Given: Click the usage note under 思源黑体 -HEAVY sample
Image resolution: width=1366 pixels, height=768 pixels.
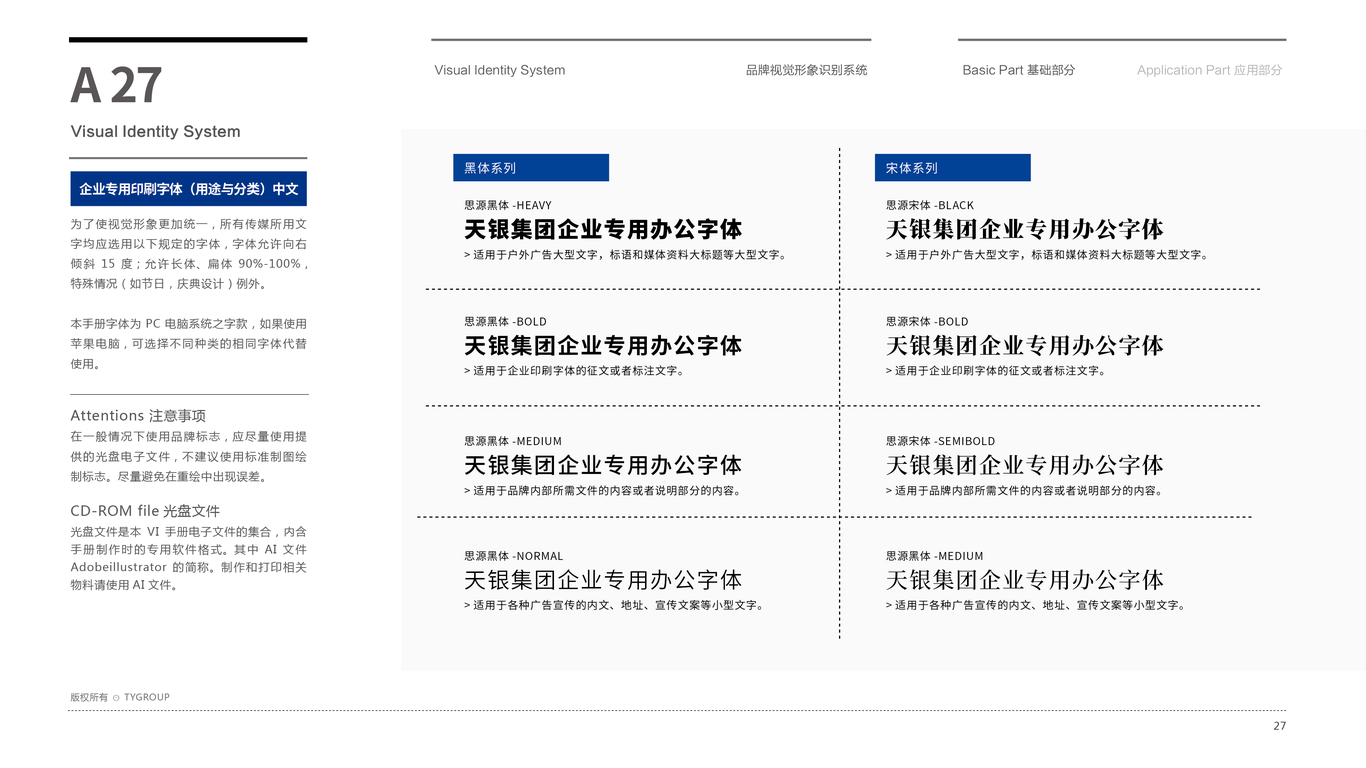Looking at the screenshot, I should coord(625,255).
